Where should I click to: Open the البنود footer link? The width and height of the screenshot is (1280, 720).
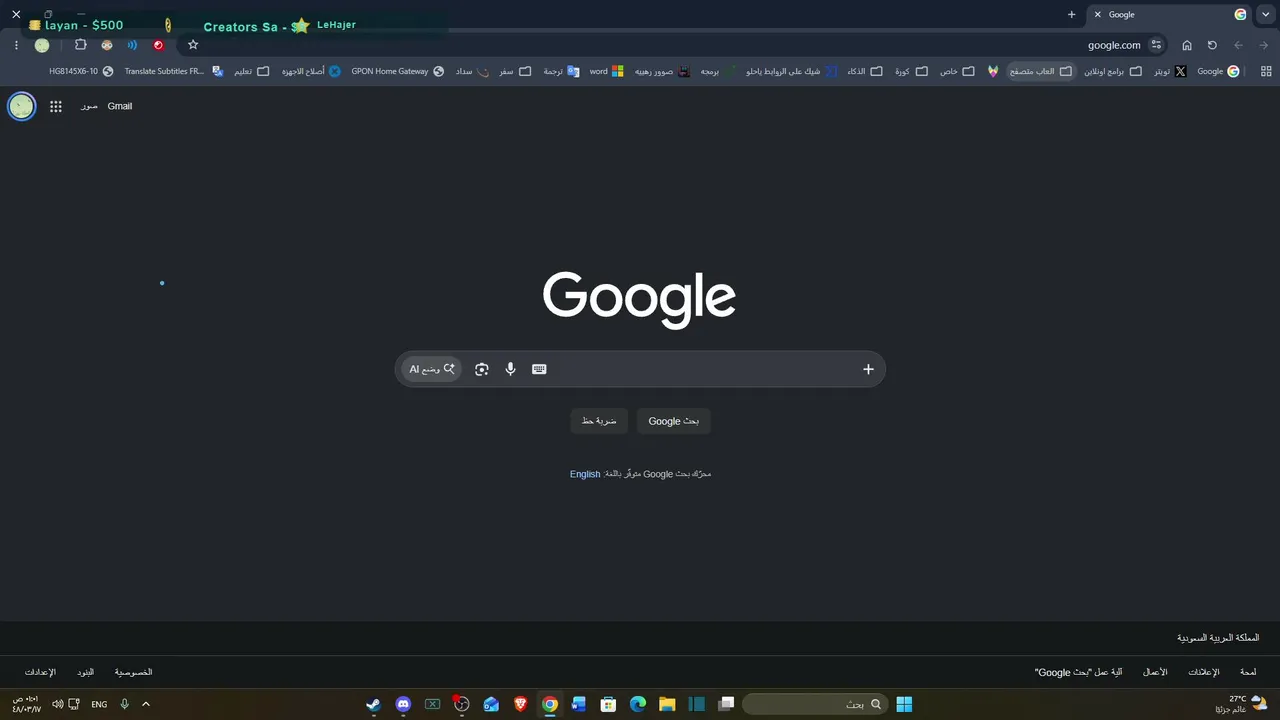pos(85,672)
